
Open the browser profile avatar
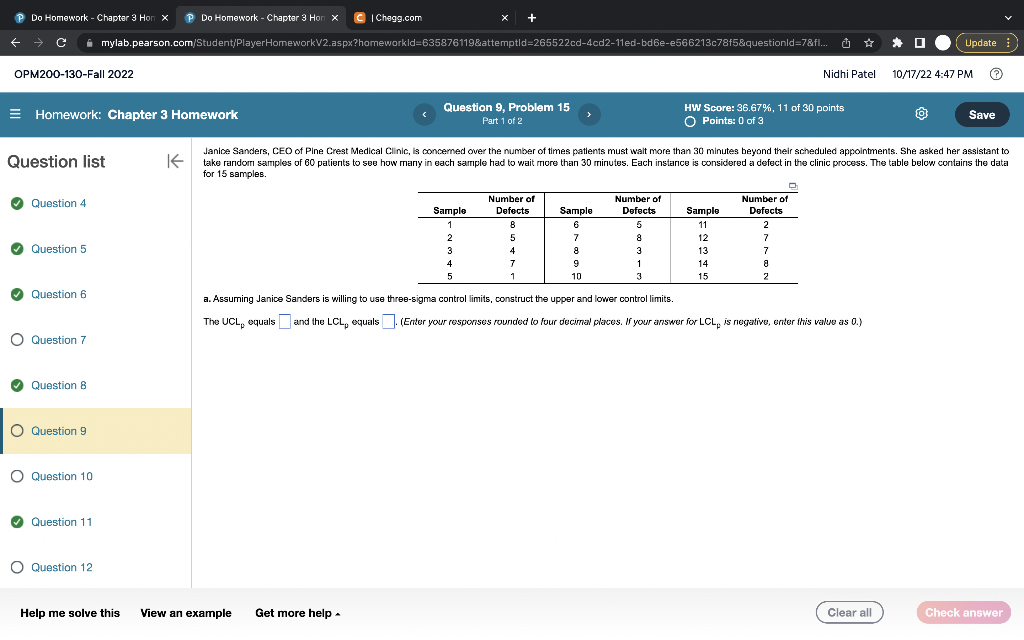(942, 42)
